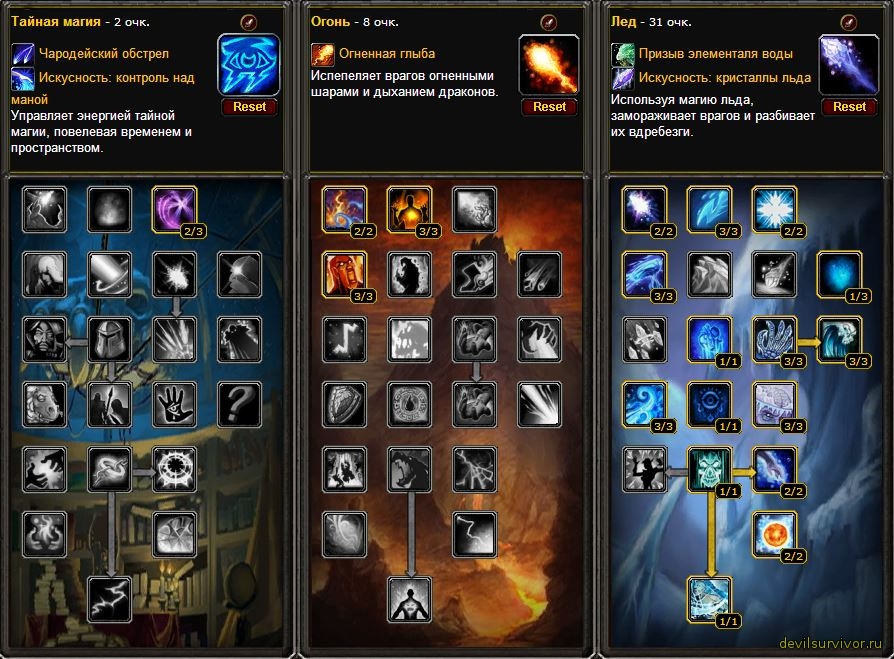Screen dimensions: 894x659
Task: Open the Огненная глыба spell link
Action: [387, 54]
